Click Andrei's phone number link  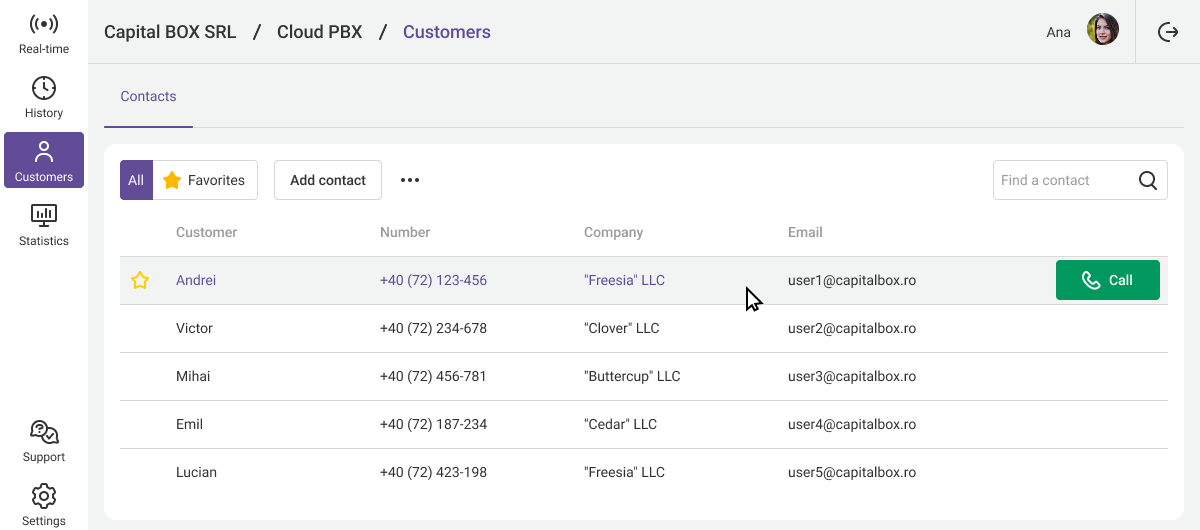pos(433,281)
